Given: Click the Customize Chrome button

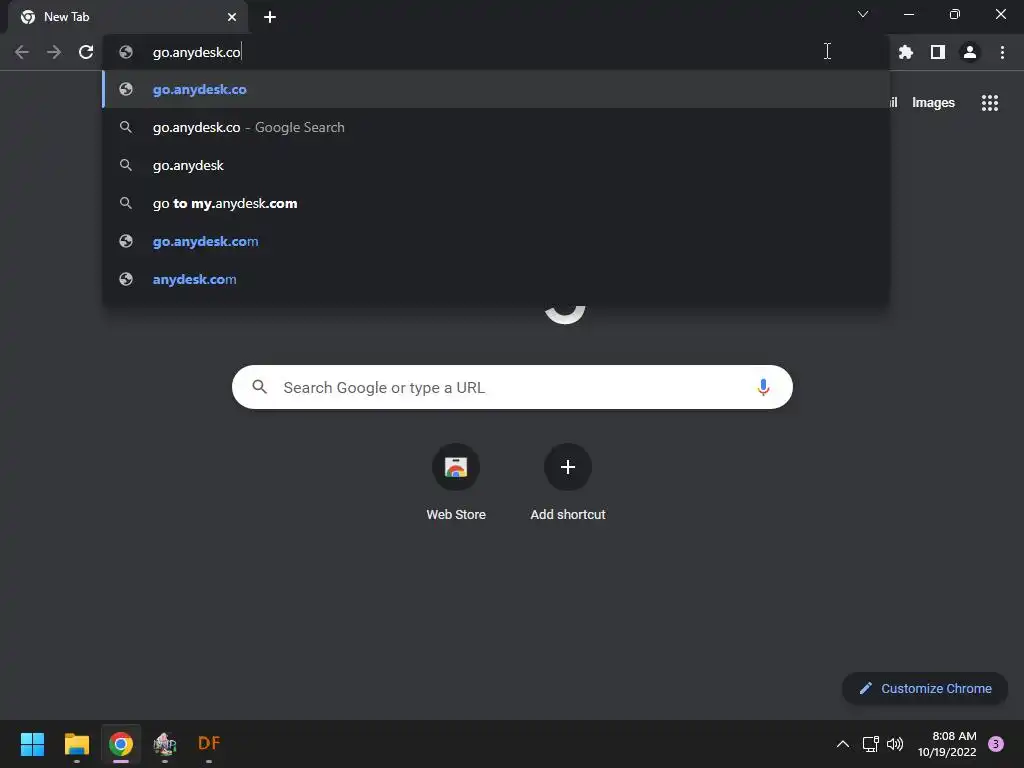Looking at the screenshot, I should tap(925, 688).
